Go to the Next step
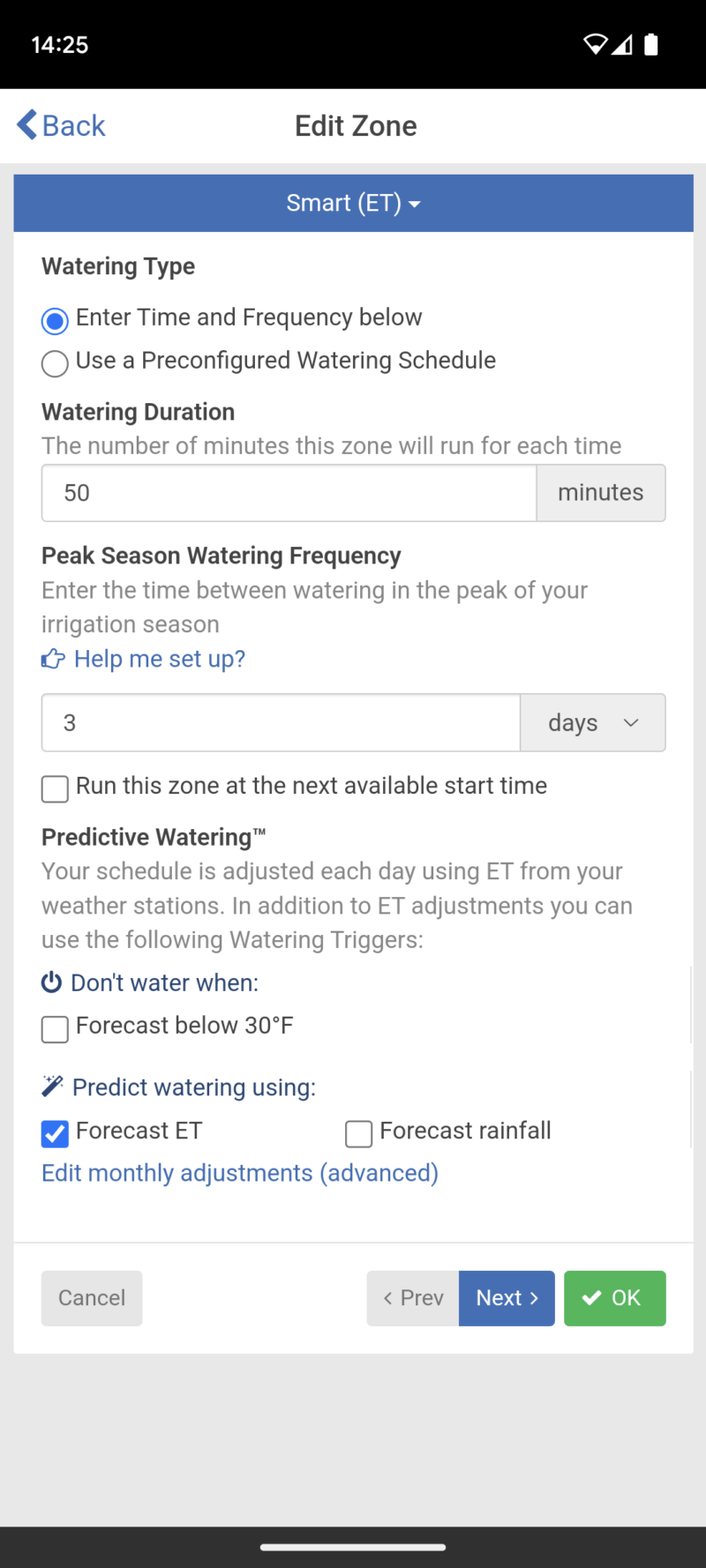Viewport: 706px width, 1568px height. tap(507, 1298)
